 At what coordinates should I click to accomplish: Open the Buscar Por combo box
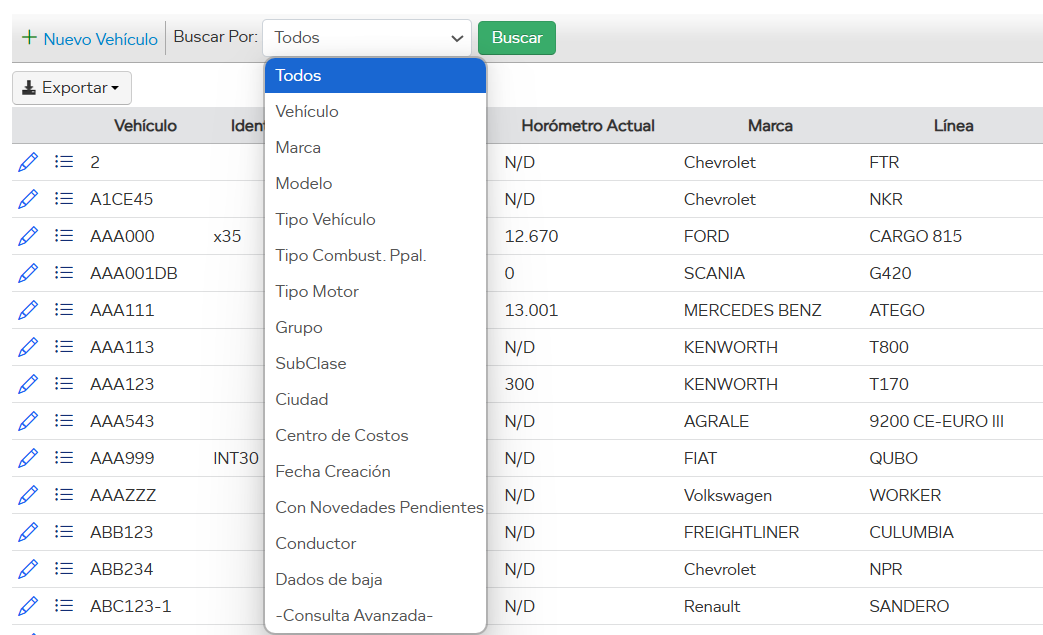tap(366, 37)
